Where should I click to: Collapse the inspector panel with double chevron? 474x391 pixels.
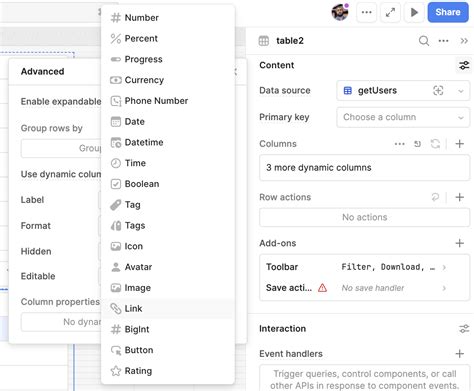464,41
